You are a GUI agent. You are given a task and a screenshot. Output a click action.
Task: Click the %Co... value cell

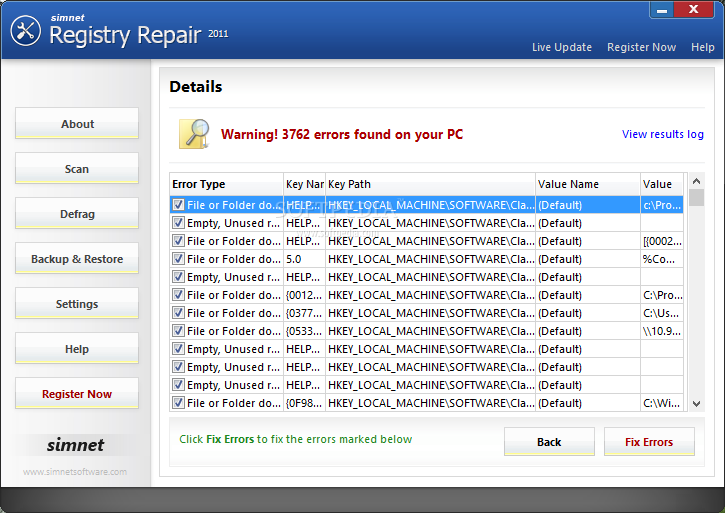tap(662, 259)
